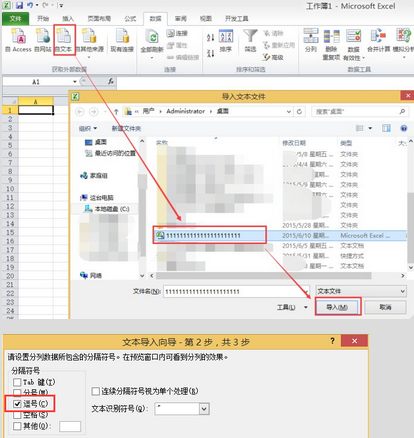Click the Filter (筛选) funnel icon
Viewport: 414px width, 438px height.
pyautogui.click(x=250, y=36)
